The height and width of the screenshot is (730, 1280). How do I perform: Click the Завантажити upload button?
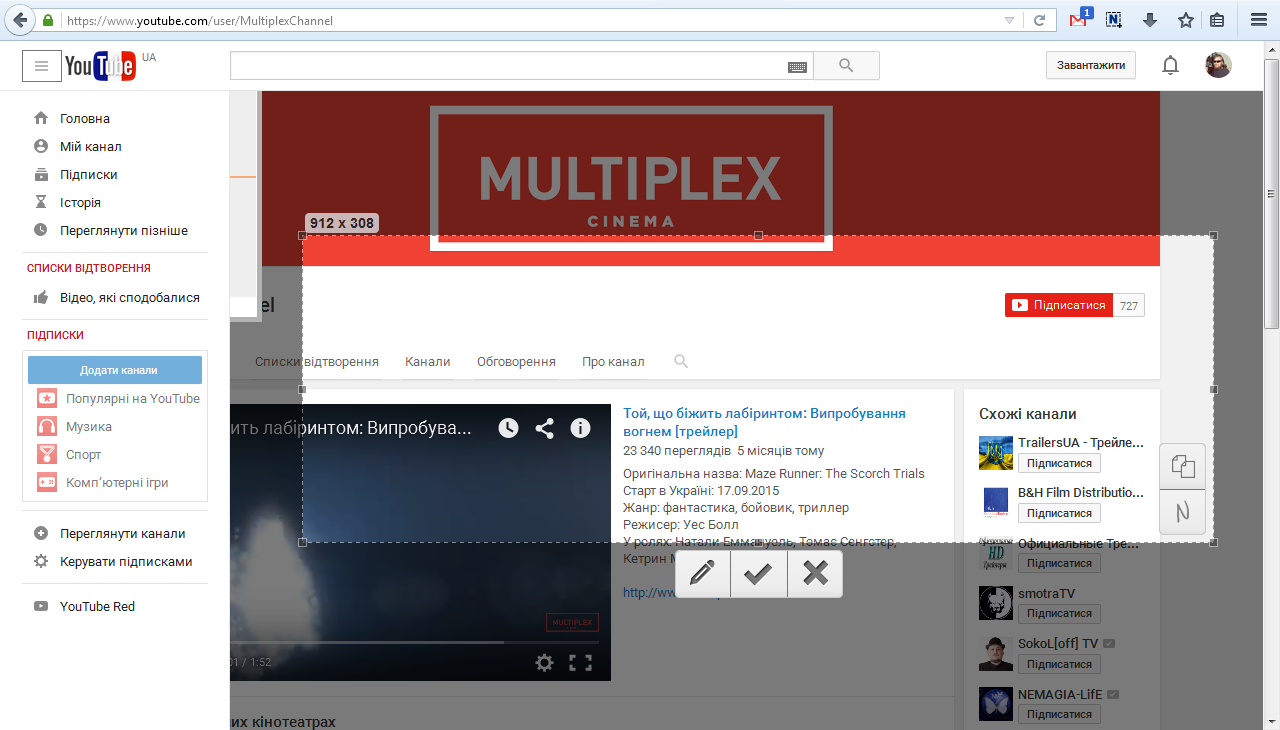(1091, 66)
